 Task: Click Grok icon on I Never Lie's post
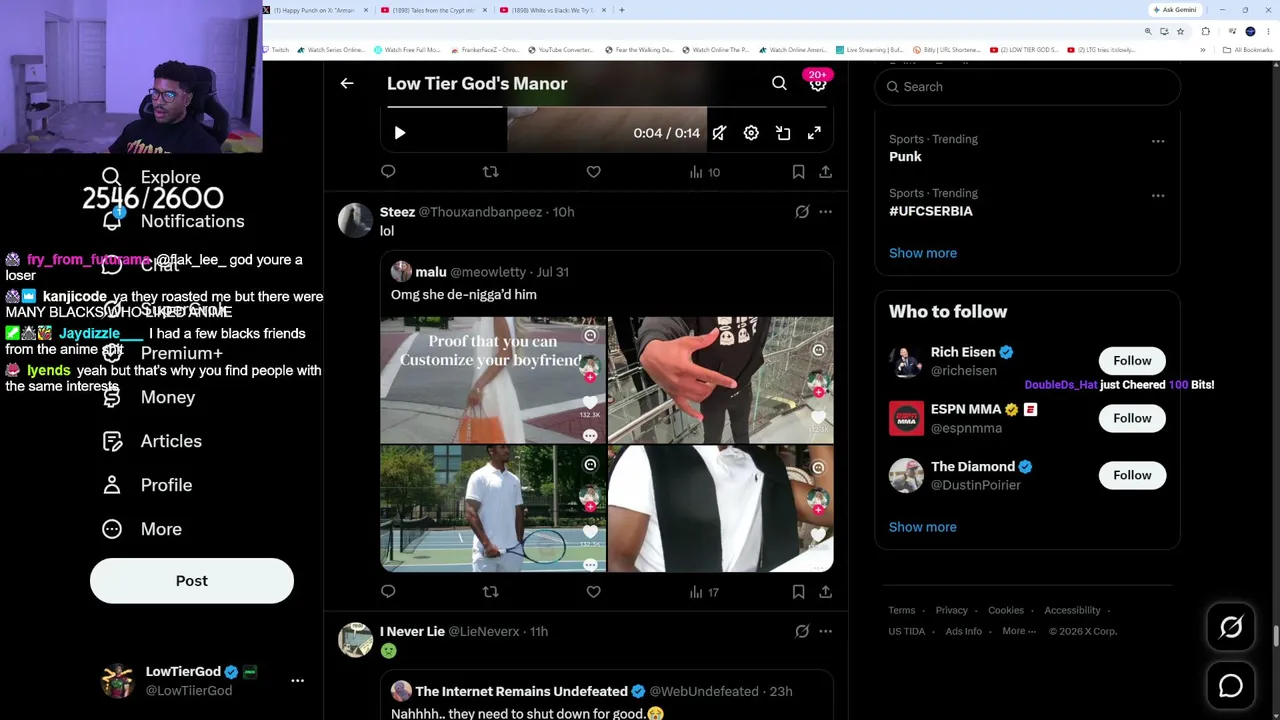(x=802, y=631)
